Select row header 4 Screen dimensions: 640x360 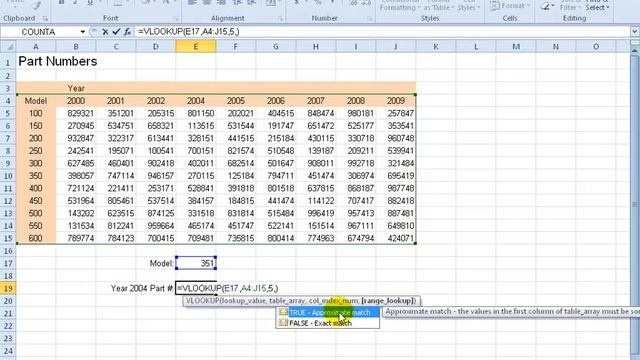coord(8,101)
